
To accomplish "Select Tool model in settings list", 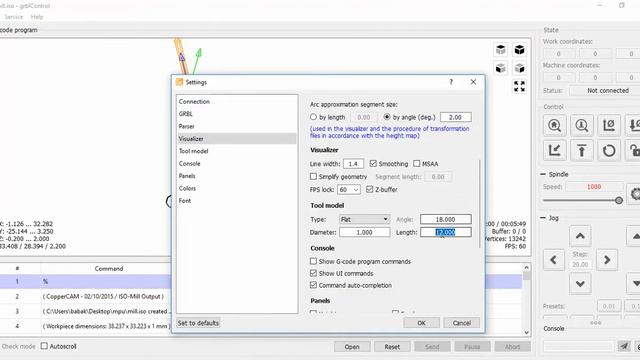I will coord(237,151).
